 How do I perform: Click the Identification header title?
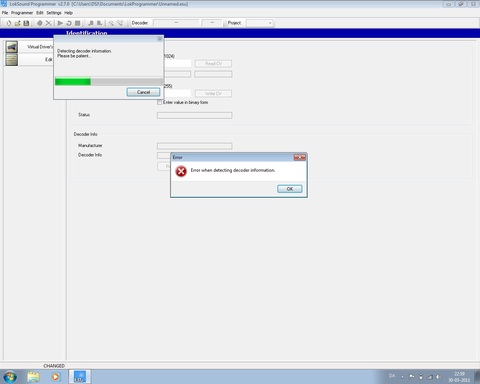tap(87, 33)
